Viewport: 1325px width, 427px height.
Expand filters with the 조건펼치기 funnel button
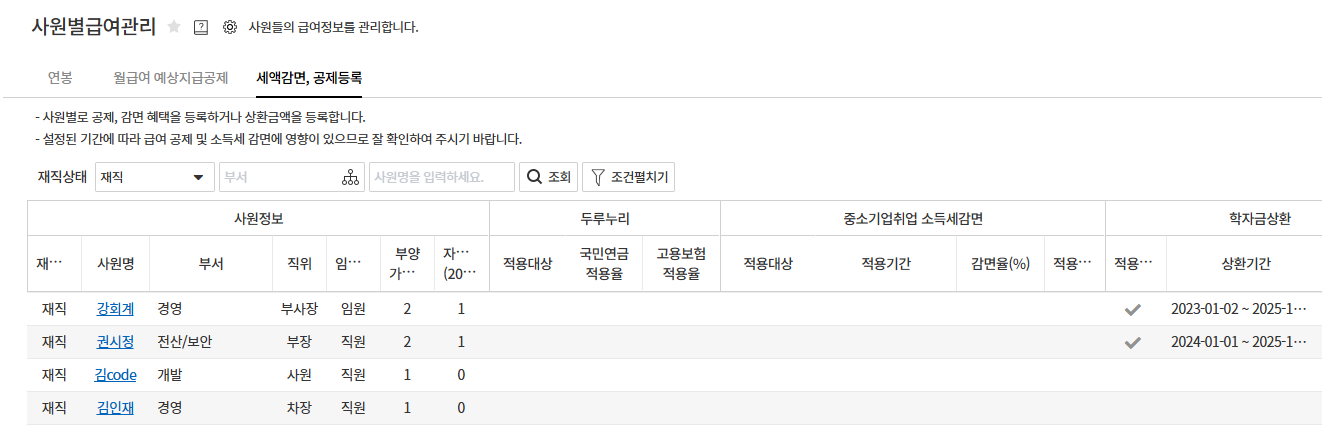pyautogui.click(x=628, y=177)
